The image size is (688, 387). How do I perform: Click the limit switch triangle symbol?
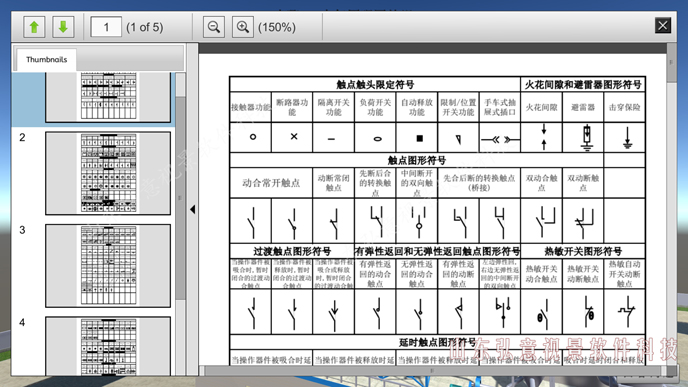tap(459, 140)
